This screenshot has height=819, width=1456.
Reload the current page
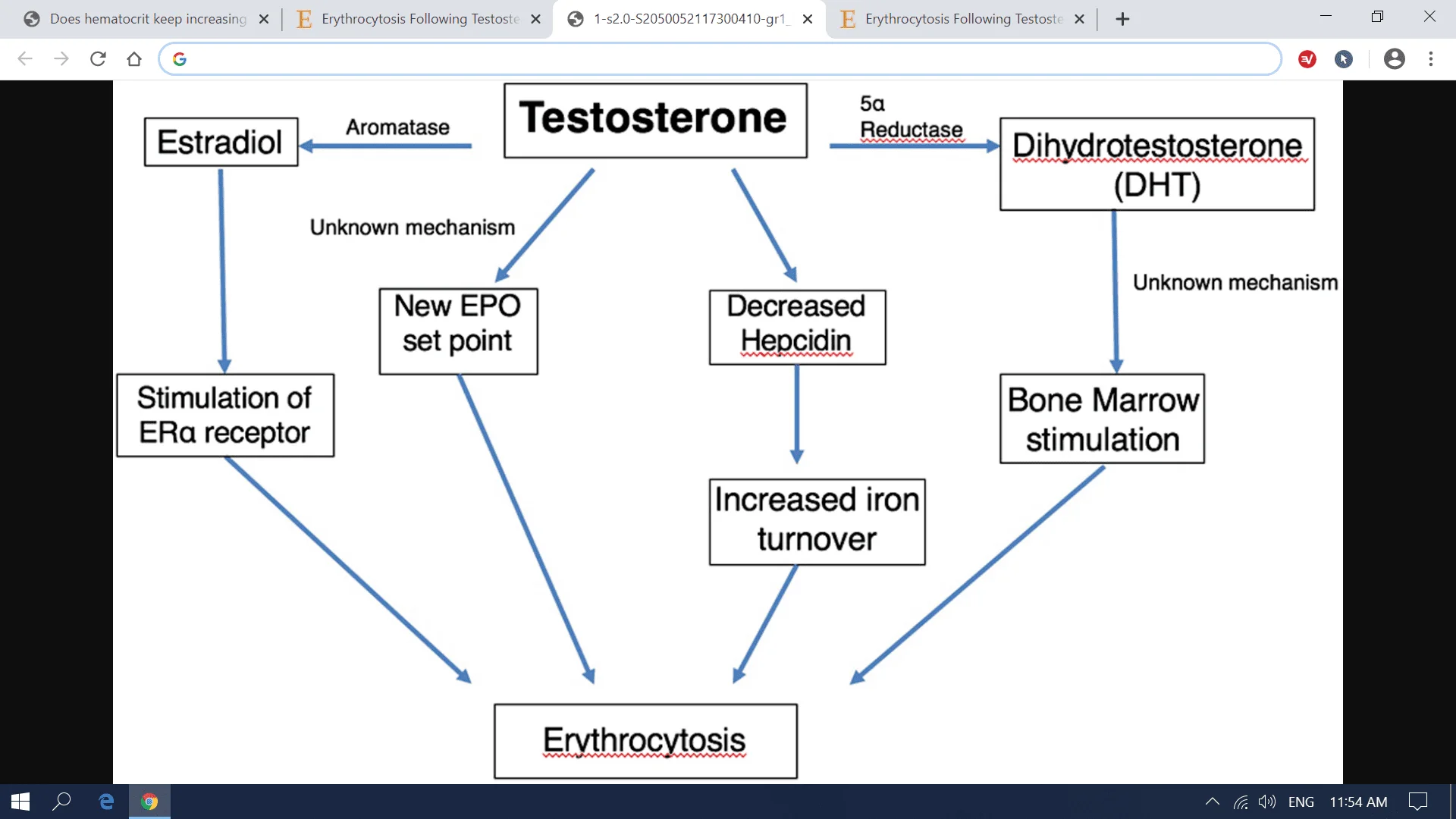pyautogui.click(x=98, y=59)
